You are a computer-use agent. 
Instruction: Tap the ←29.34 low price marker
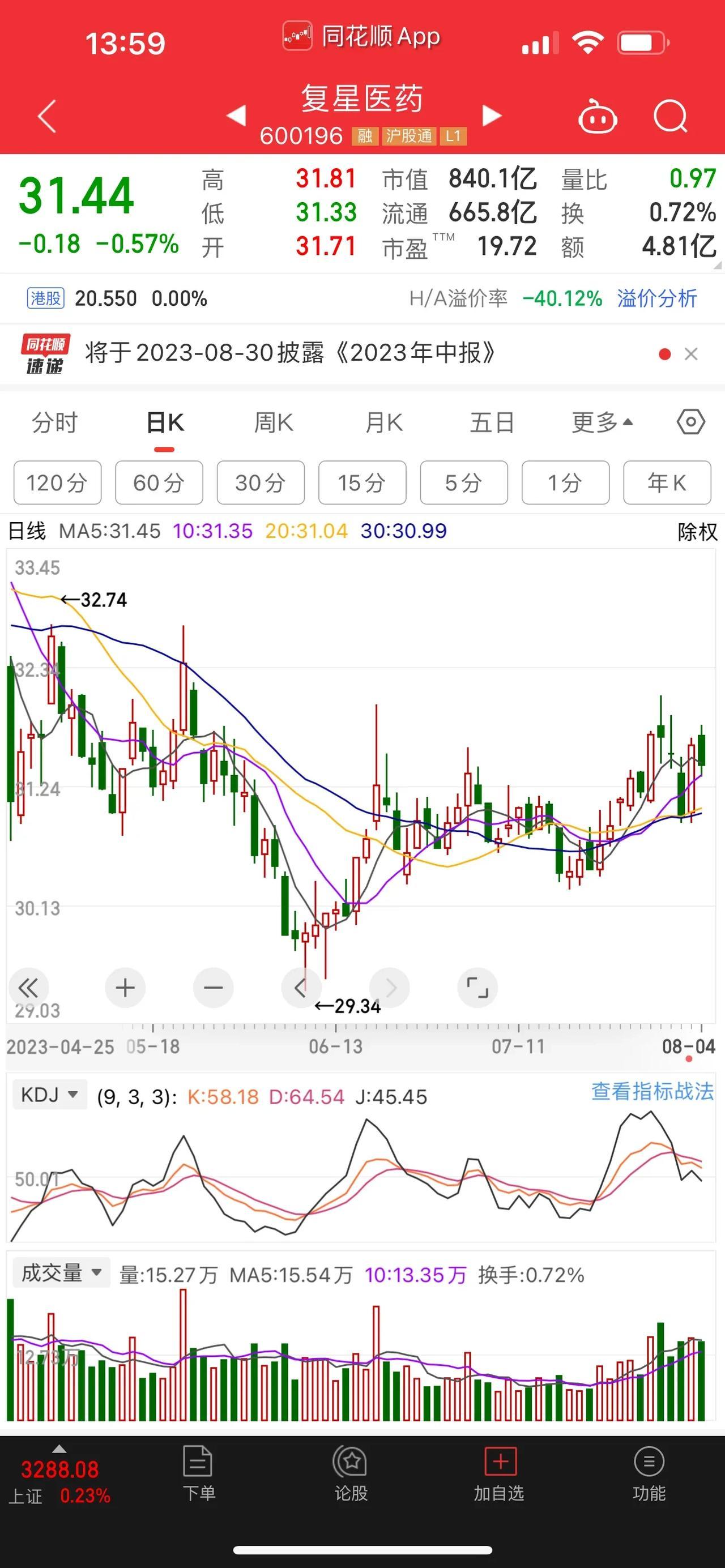(x=348, y=1007)
